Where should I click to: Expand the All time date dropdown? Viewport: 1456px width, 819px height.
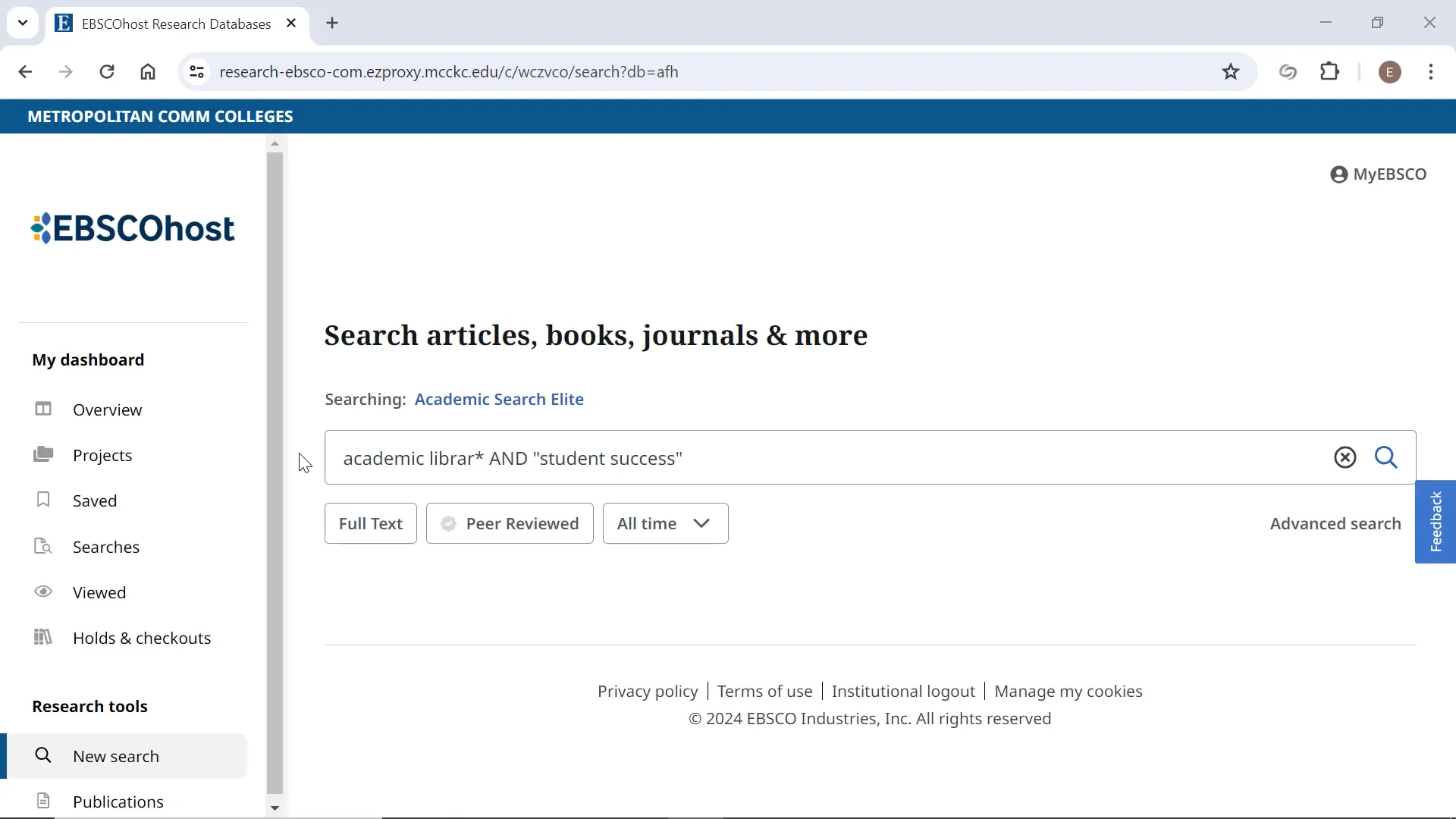click(665, 523)
